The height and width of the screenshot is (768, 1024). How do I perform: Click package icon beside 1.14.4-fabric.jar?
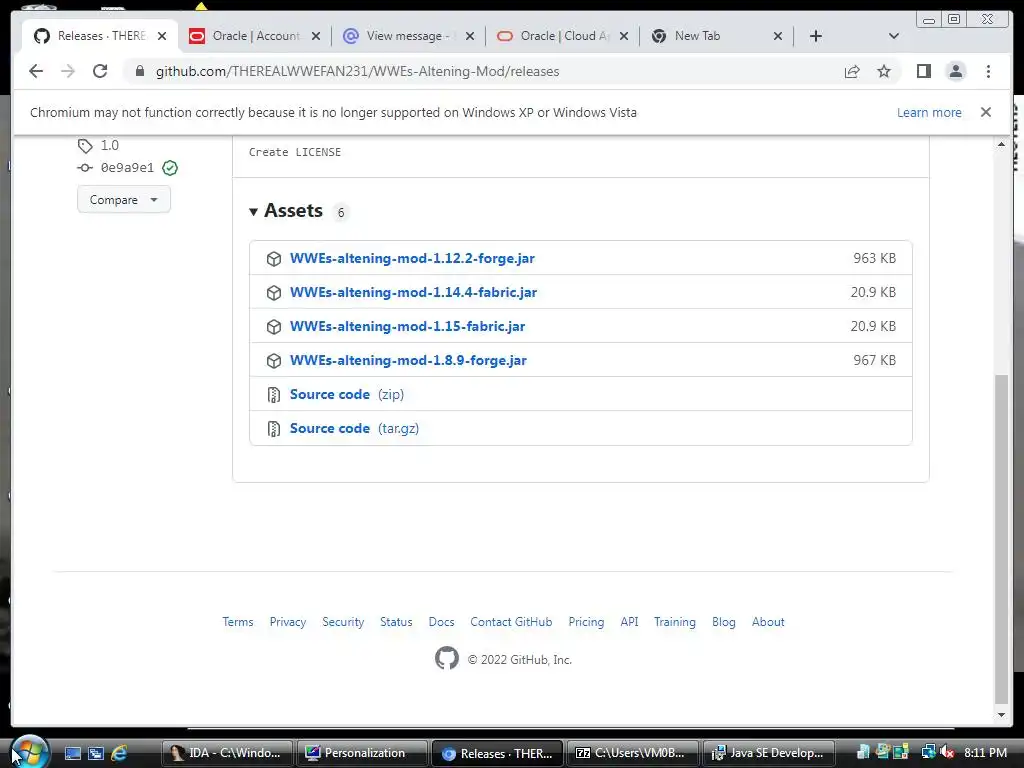tap(274, 293)
